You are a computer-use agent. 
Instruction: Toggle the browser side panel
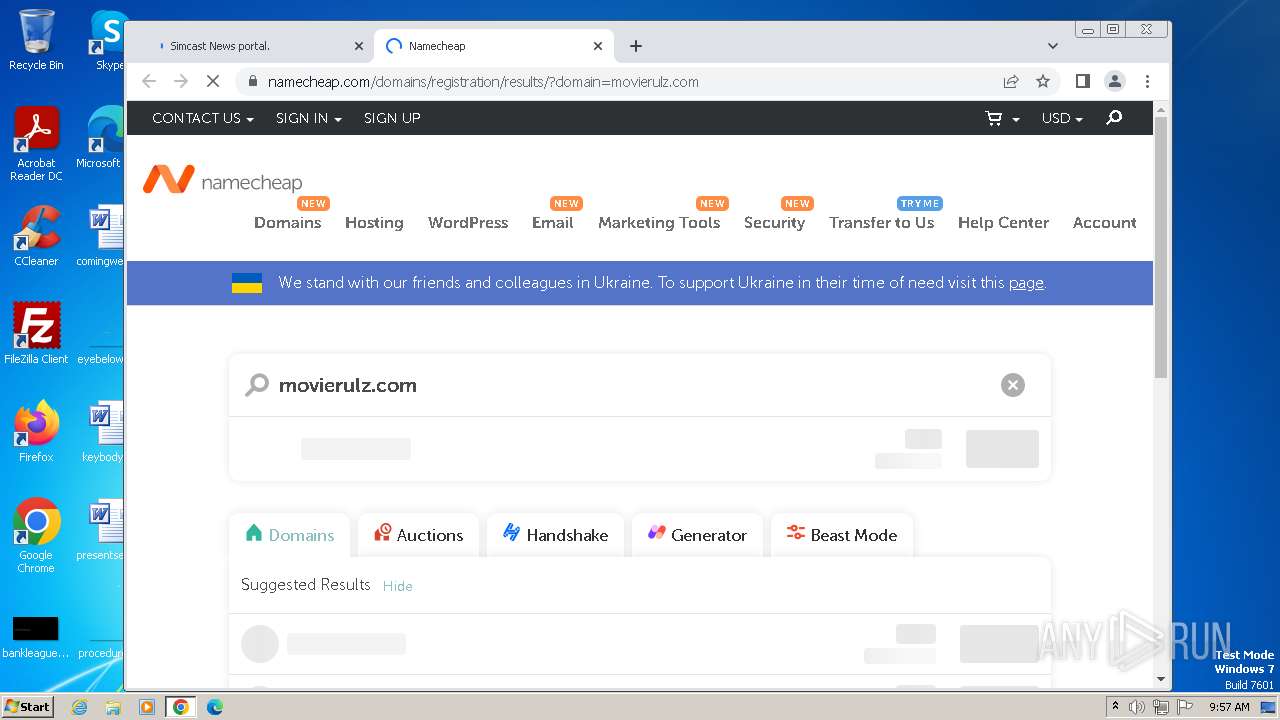pos(1082,82)
